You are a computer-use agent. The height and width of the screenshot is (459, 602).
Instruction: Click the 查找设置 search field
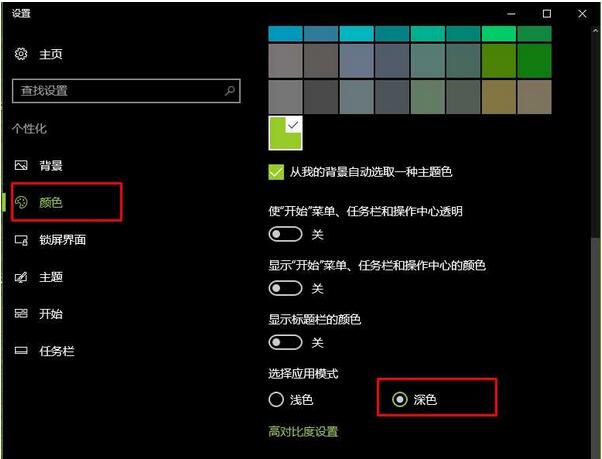coord(115,91)
